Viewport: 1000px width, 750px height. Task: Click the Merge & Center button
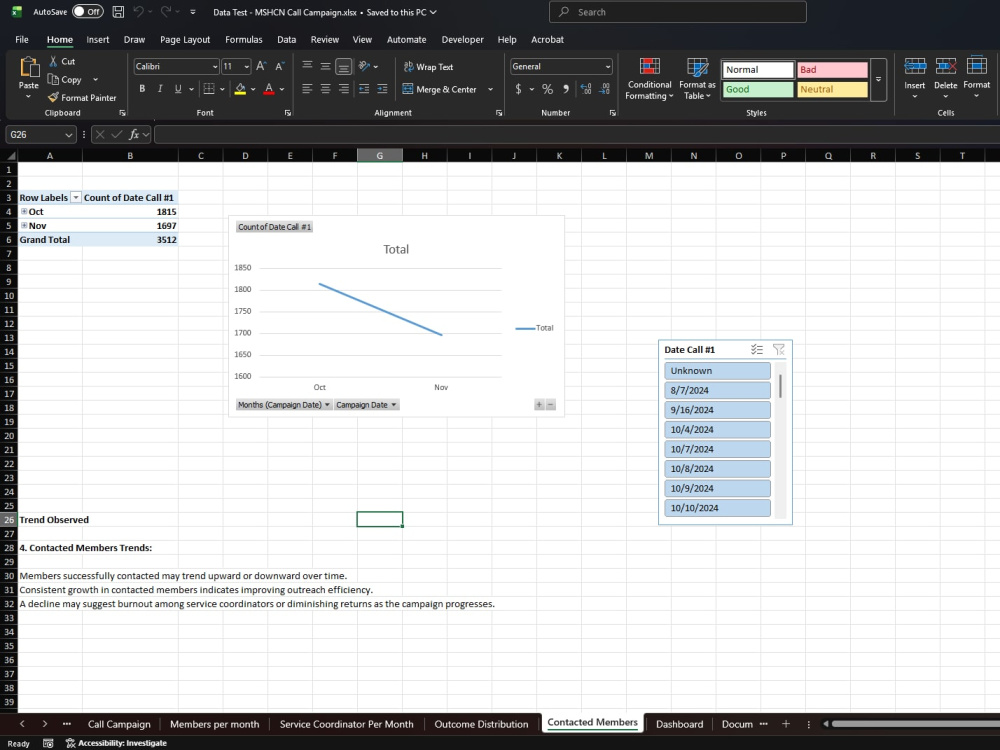(440, 89)
